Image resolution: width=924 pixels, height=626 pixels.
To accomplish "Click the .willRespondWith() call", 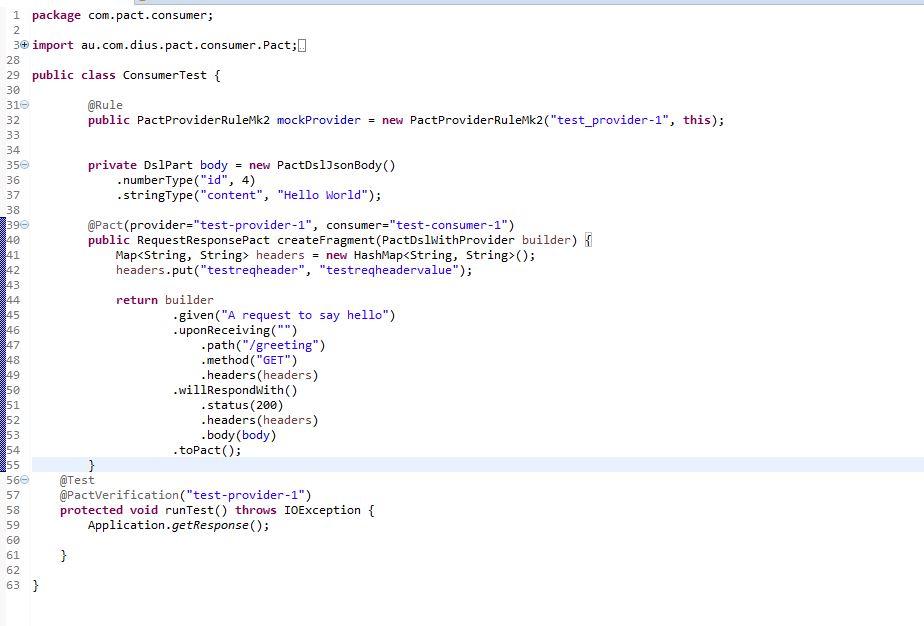I will click(235, 390).
